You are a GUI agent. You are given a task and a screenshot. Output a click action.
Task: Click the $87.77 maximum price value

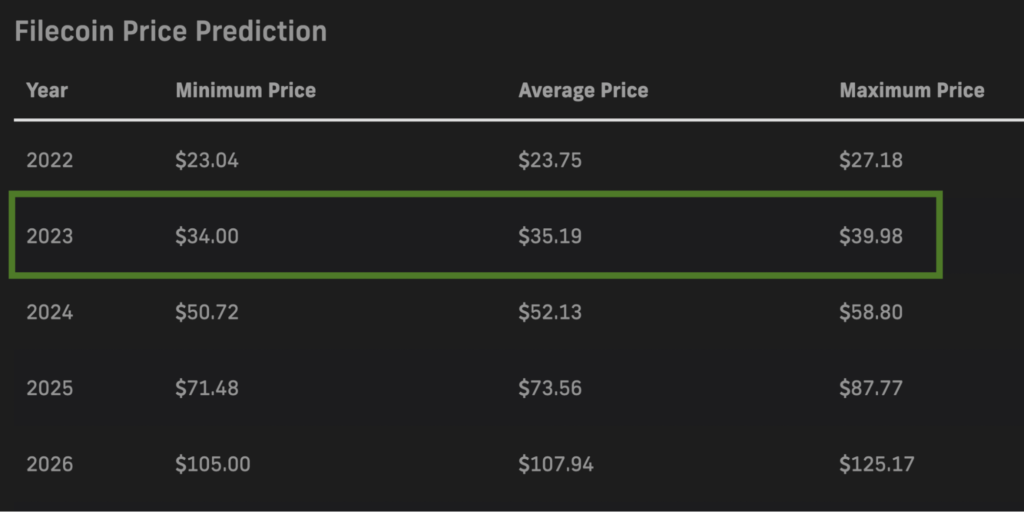pyautogui.click(x=871, y=388)
